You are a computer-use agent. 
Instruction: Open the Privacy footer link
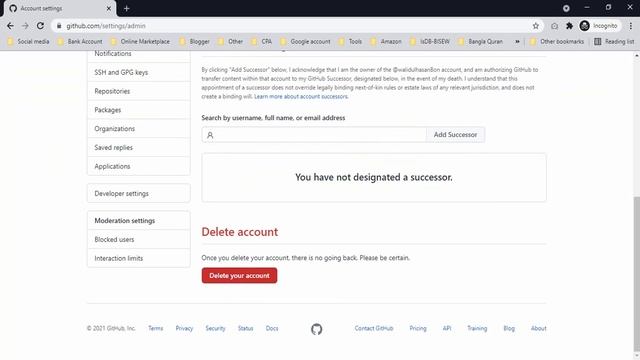[184, 328]
